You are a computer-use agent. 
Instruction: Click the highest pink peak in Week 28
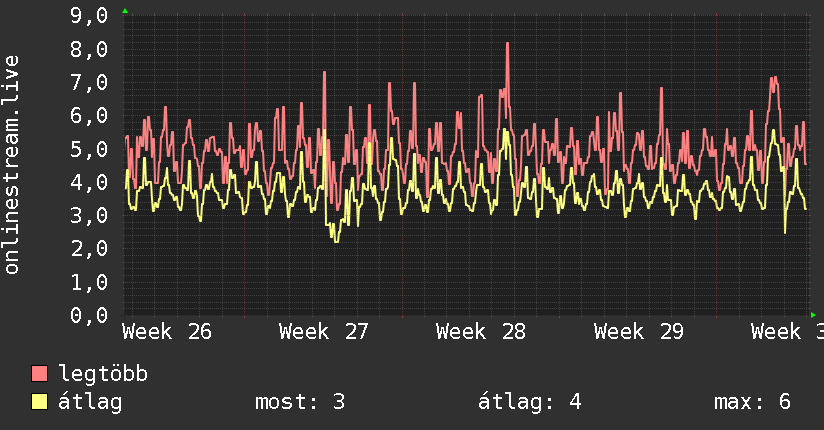pos(508,44)
